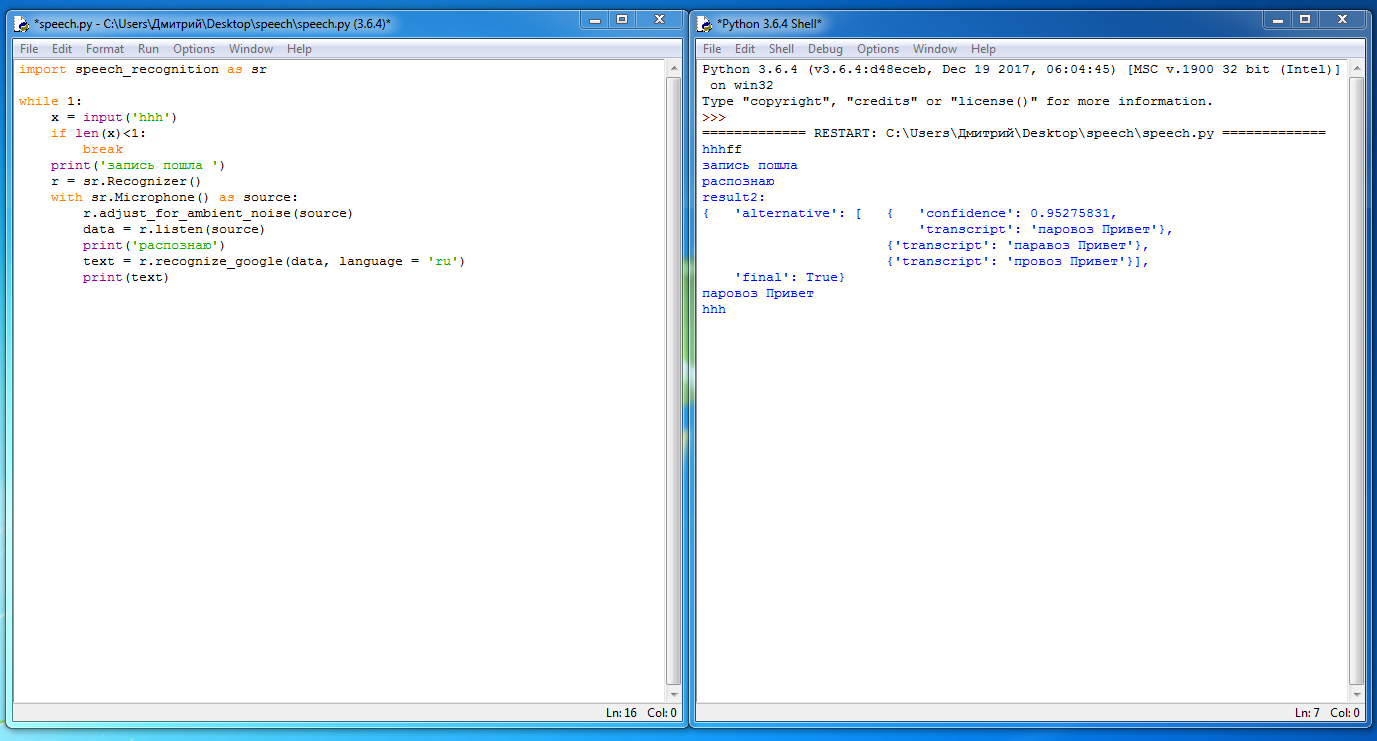The height and width of the screenshot is (741, 1377).
Task: Open Edit menu in speech.py editor
Action: pyautogui.click(x=62, y=48)
